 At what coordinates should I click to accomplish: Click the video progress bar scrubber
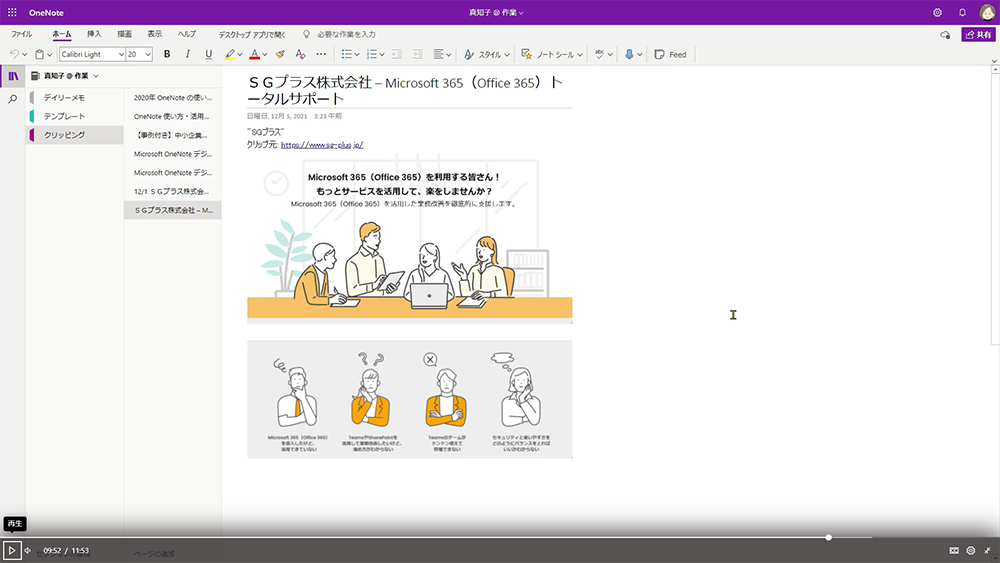(828, 537)
